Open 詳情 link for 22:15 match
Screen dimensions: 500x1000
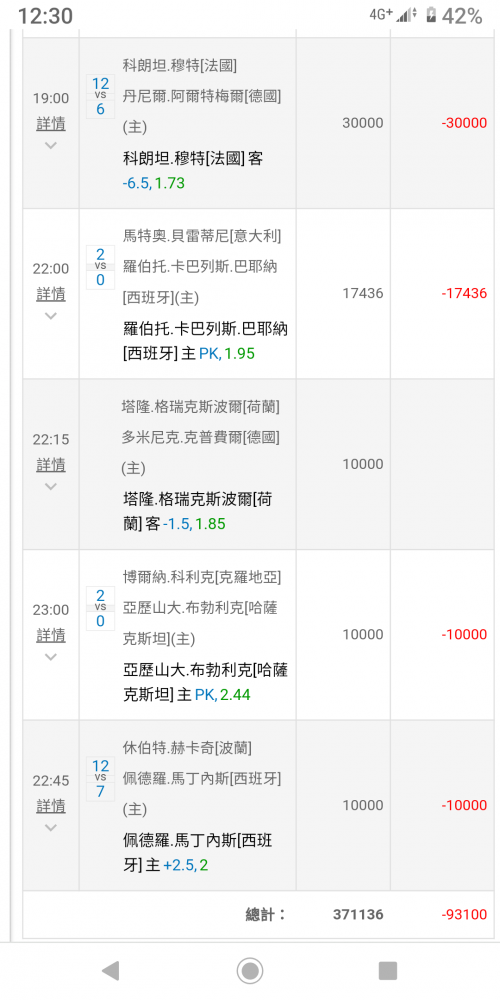pos(51,465)
